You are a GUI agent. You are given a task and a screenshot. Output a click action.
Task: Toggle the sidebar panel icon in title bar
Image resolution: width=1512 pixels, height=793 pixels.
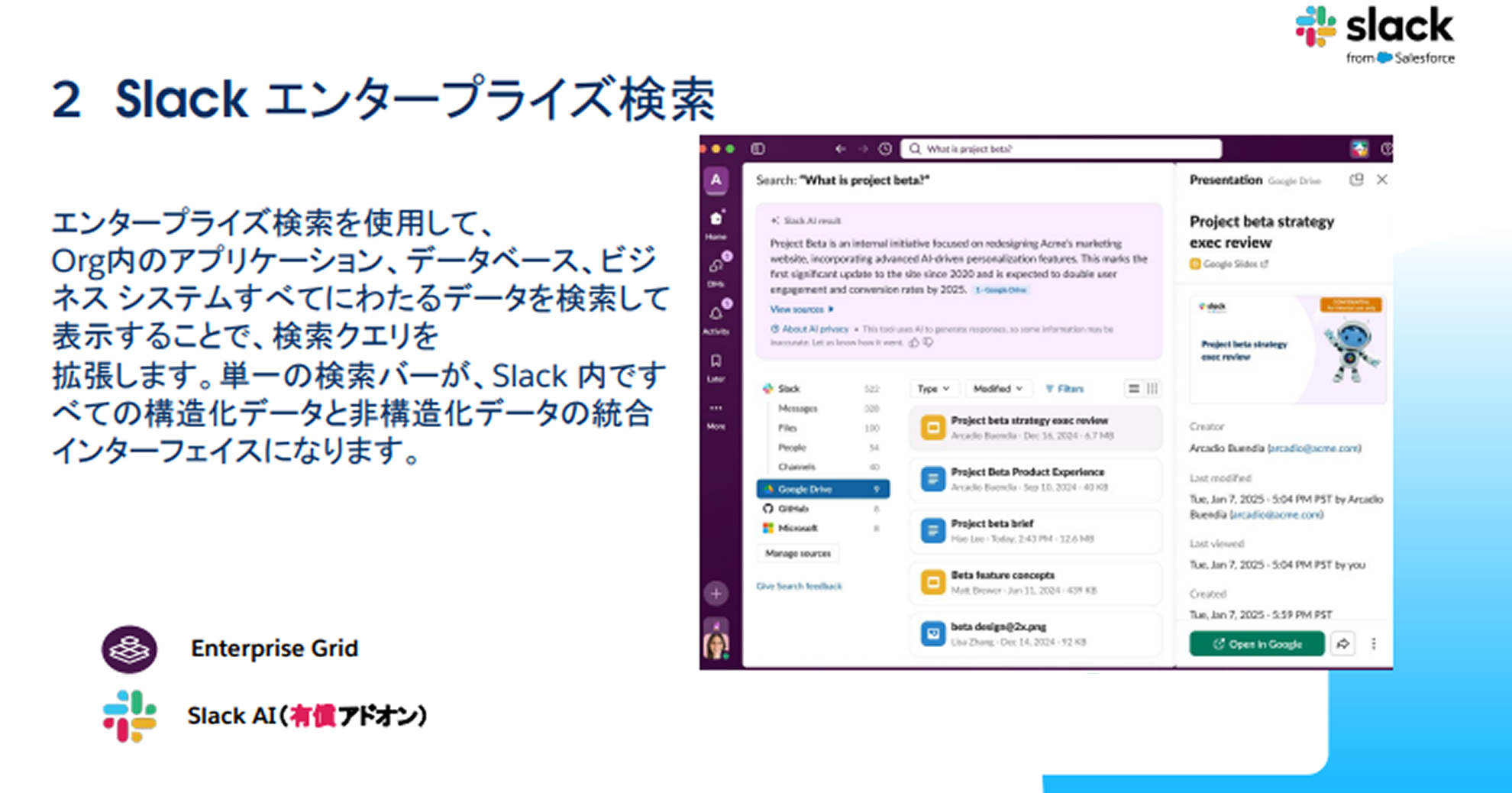pos(758,148)
